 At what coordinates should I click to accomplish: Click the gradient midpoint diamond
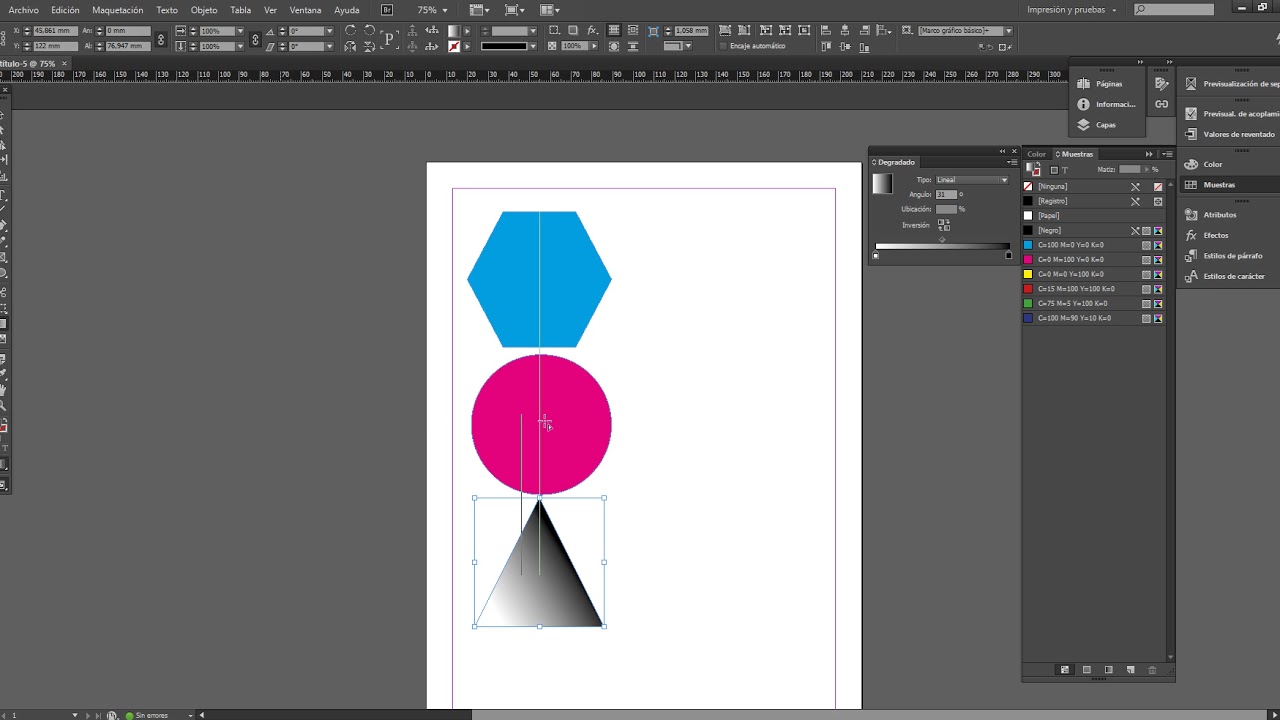pos(942,240)
